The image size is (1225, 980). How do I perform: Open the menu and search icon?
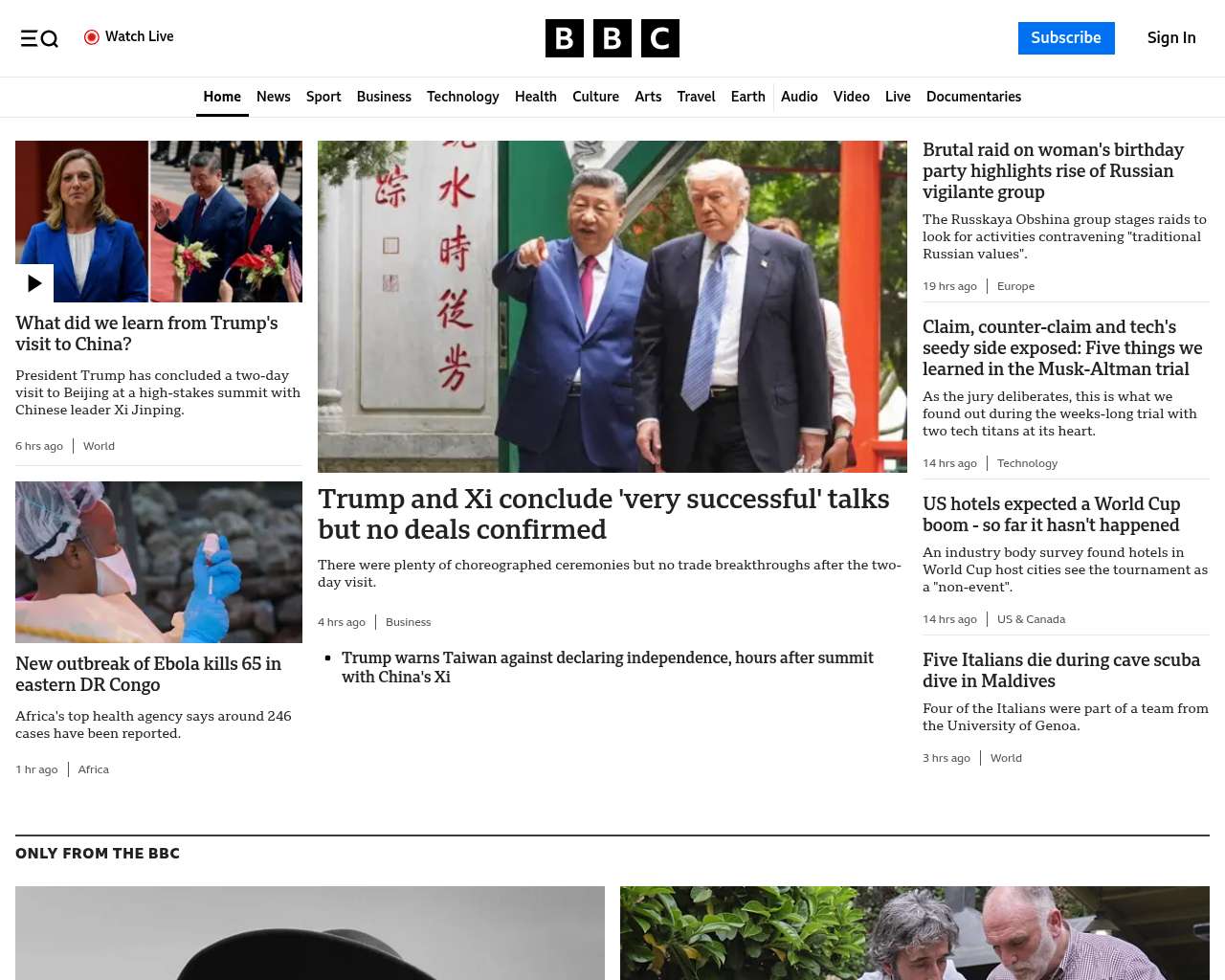click(x=39, y=38)
